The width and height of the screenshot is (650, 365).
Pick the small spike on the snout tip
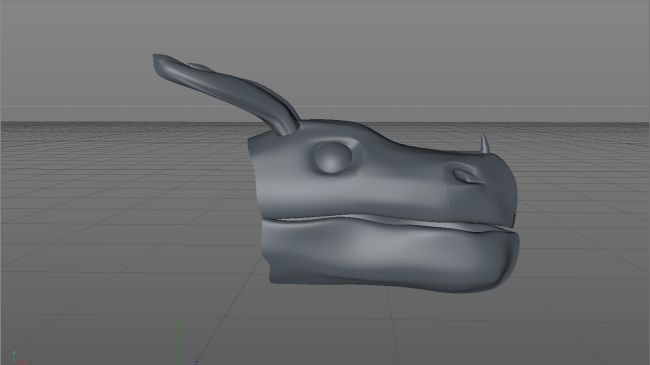pos(484,143)
